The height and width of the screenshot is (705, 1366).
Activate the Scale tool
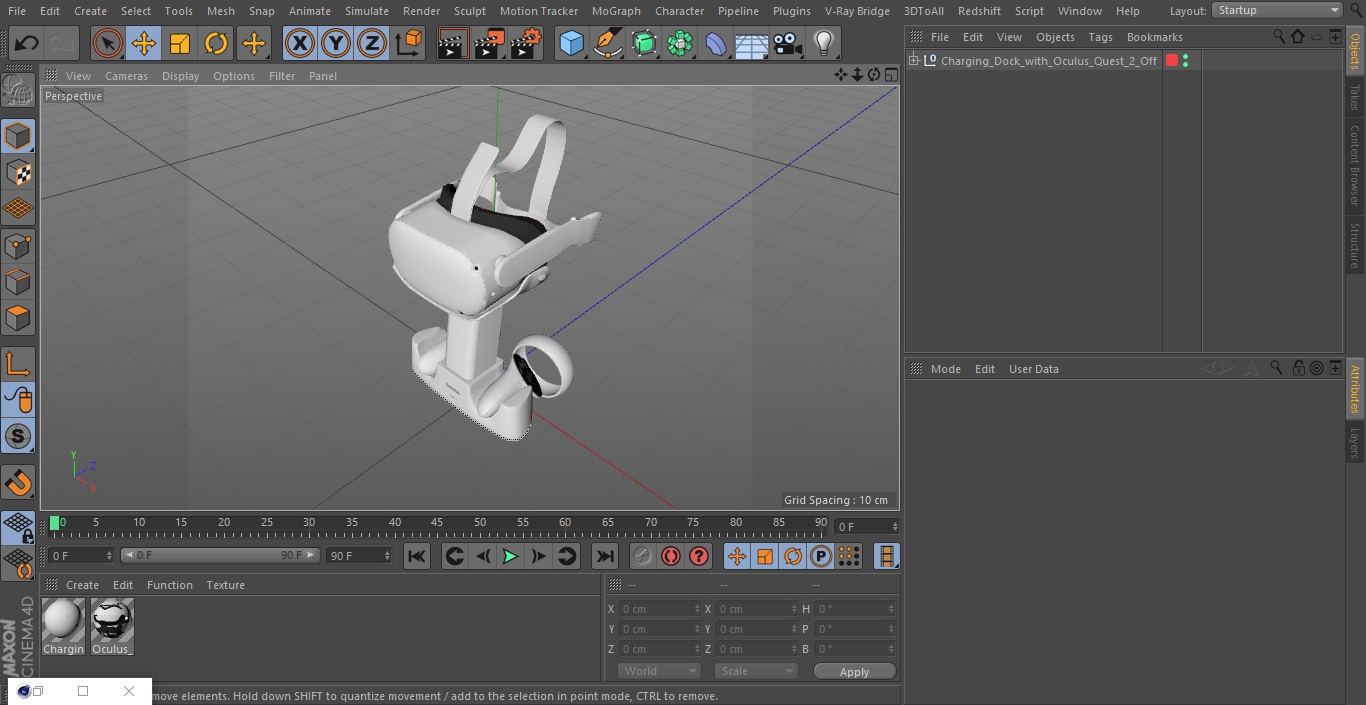point(180,44)
